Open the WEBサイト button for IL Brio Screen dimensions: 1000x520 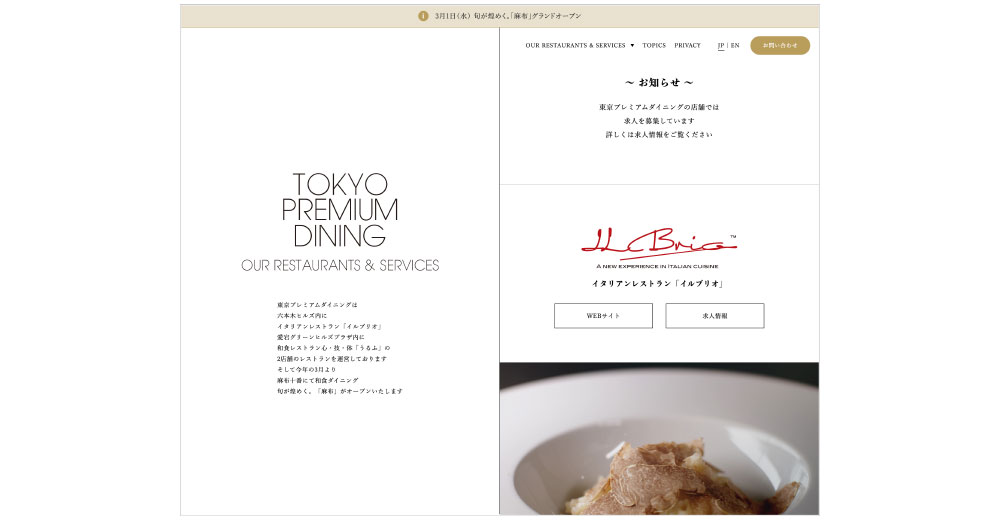[603, 316]
